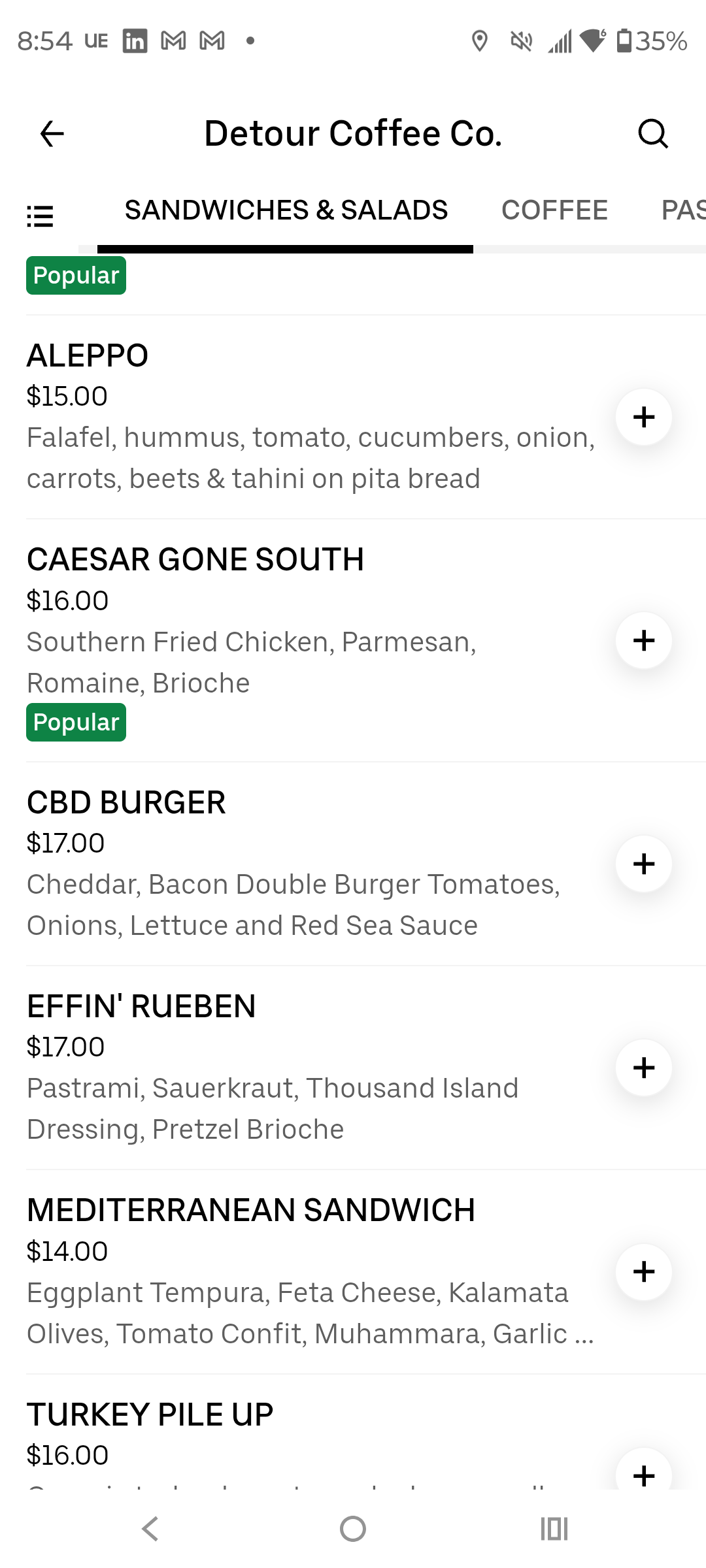706x1568 pixels.
Task: Tap the back arrow at top left
Action: [52, 135]
